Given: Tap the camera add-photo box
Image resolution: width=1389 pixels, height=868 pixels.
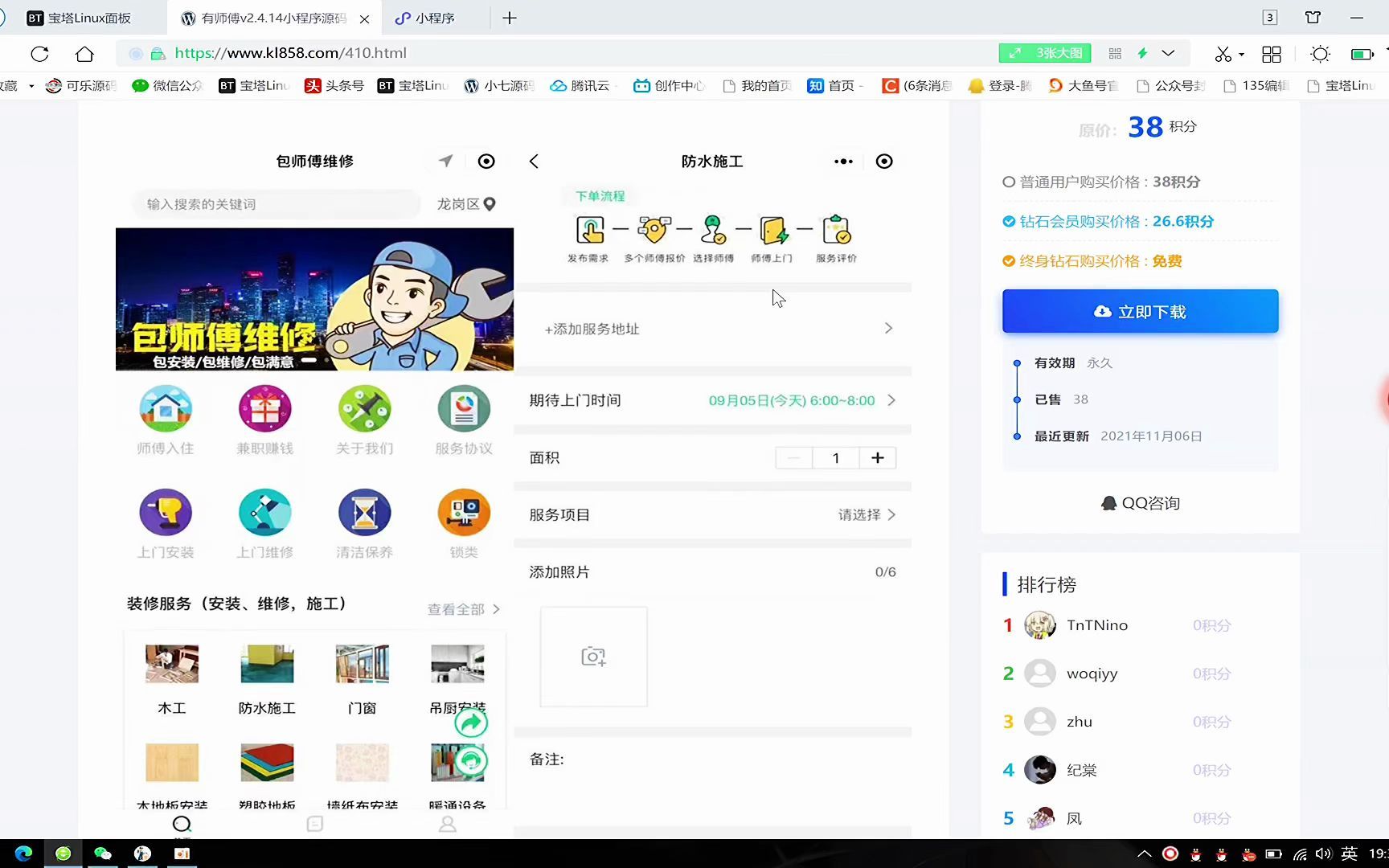Looking at the screenshot, I should (x=593, y=657).
